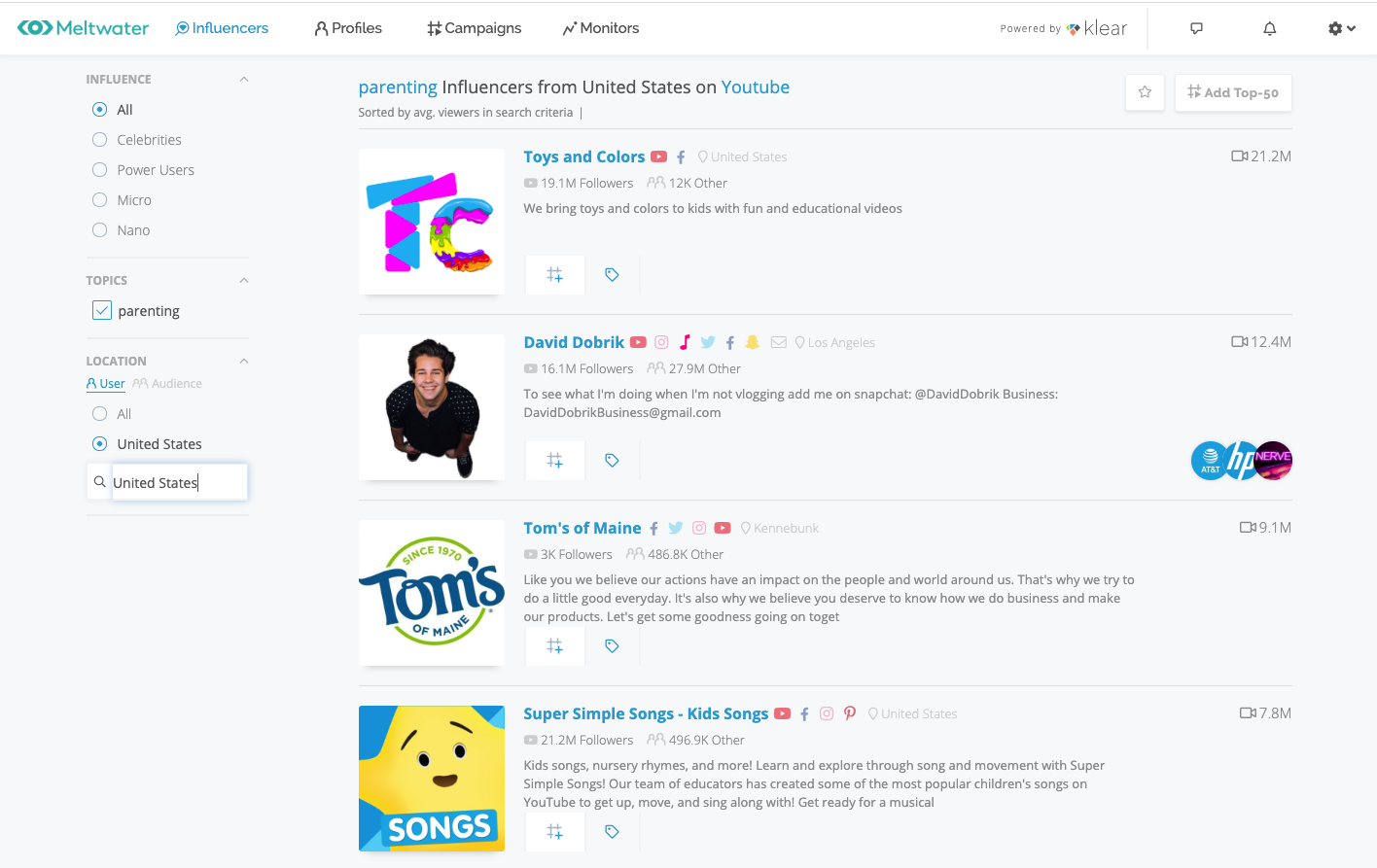
Task: Open Tom's of Maine YouTube icon
Action: pos(723,528)
